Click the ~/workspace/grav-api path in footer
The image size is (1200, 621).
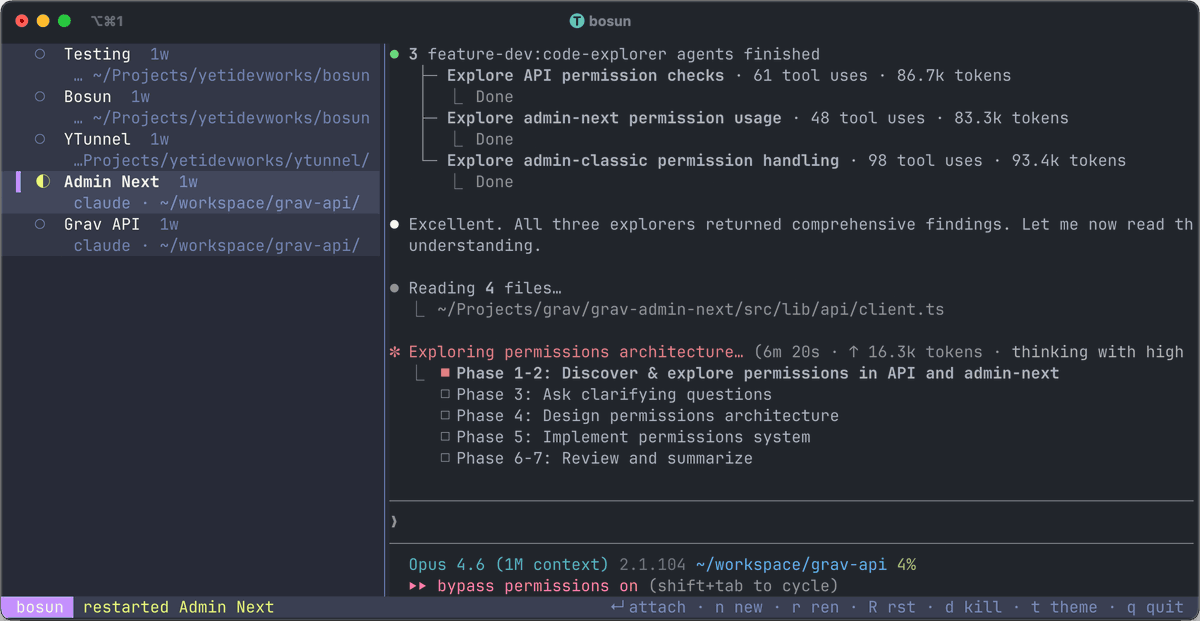coord(791,565)
